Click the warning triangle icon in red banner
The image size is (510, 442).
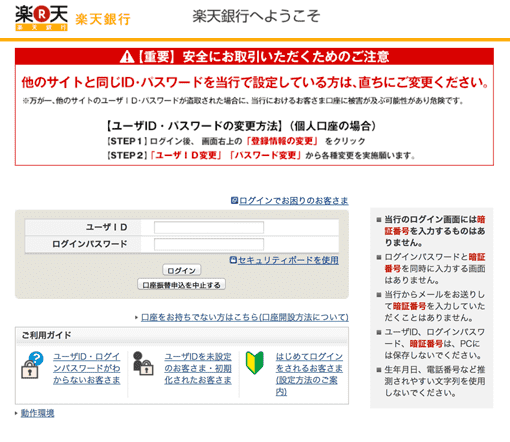[127, 57]
